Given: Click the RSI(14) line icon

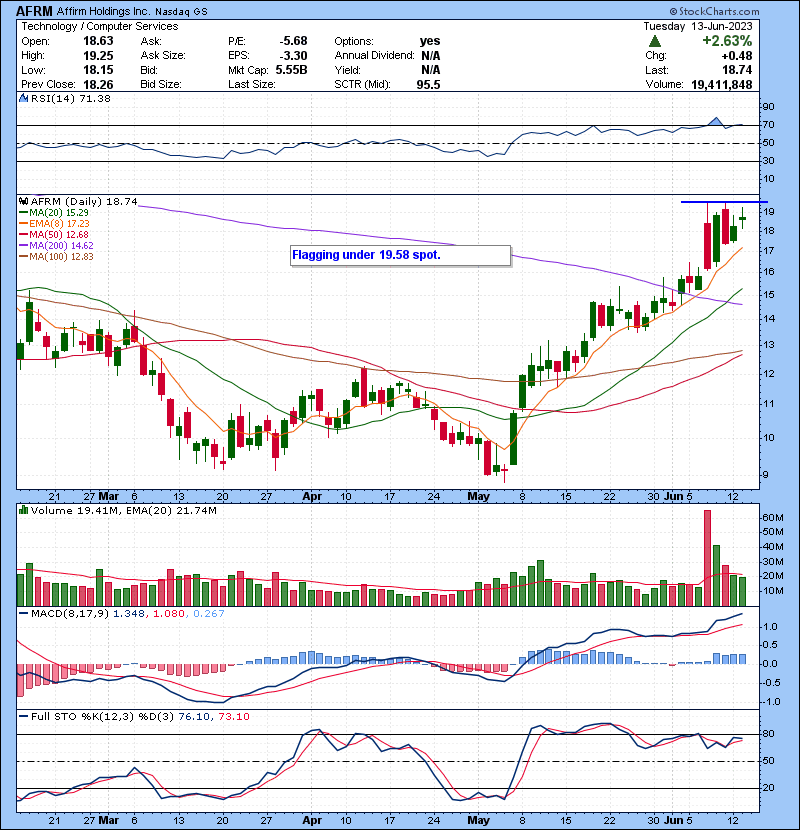Looking at the screenshot, I should [22, 100].
